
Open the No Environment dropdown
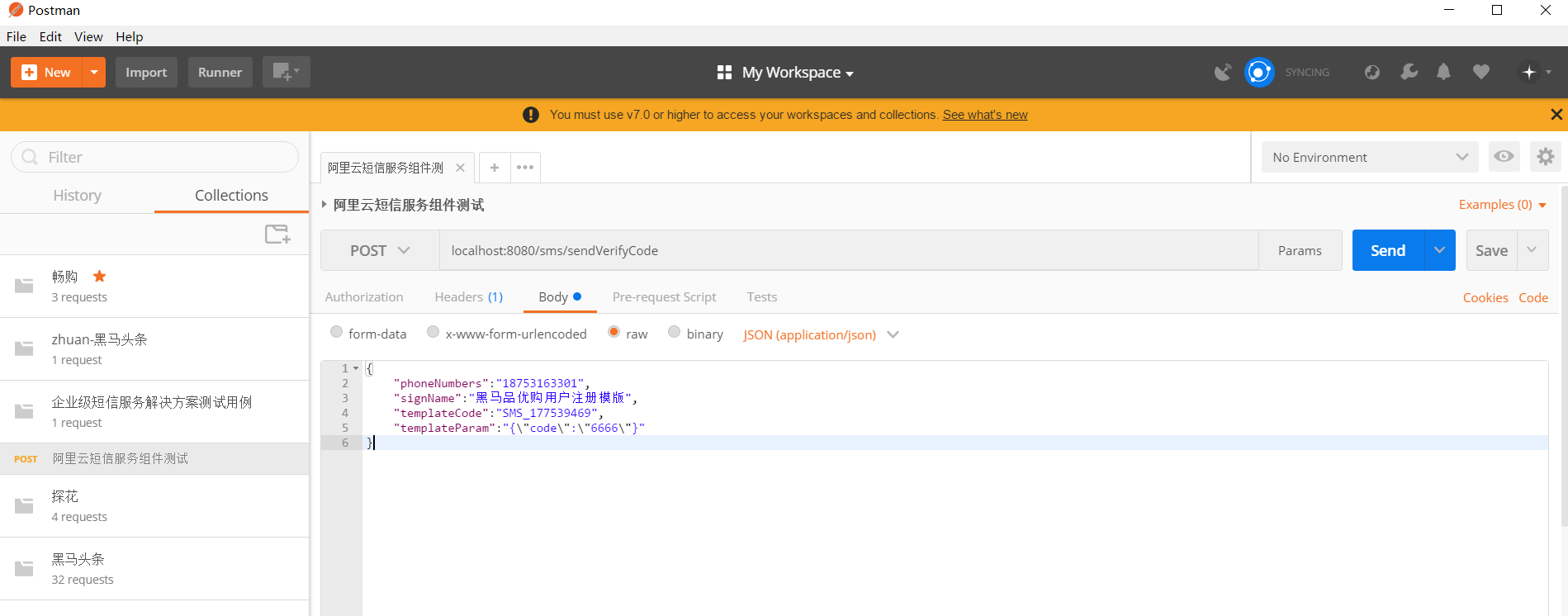coord(1370,157)
